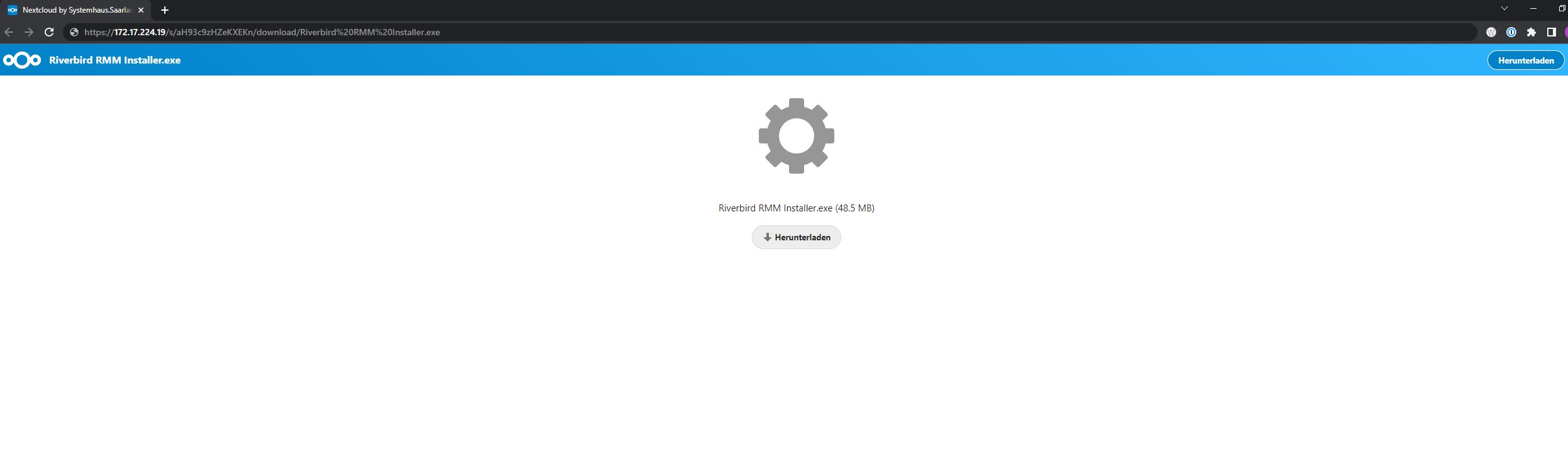Select the Nextcloud by Systemhaus.Saarland tab

tap(76, 10)
